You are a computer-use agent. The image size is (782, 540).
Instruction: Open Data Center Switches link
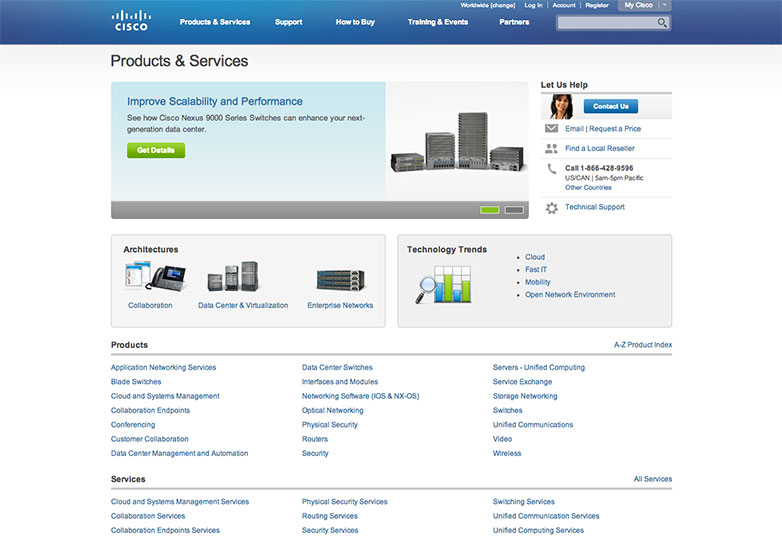point(337,367)
